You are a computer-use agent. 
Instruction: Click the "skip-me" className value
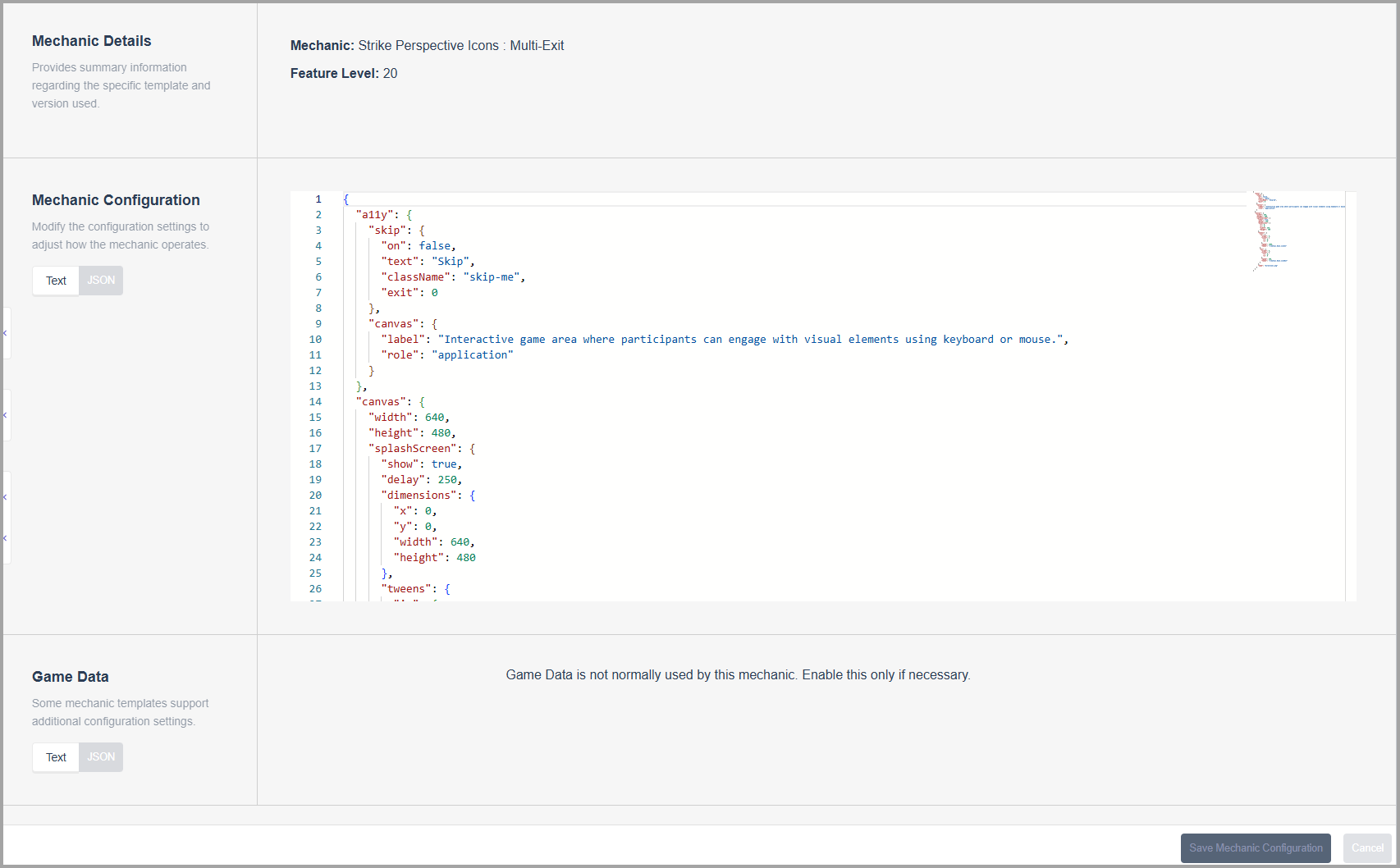click(x=492, y=277)
